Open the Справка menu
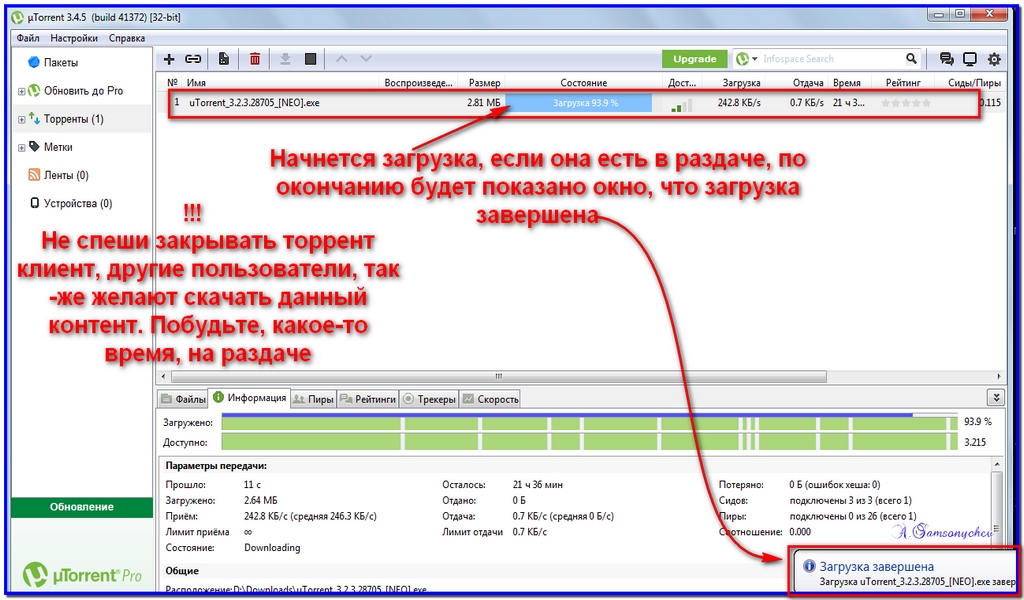Screen dimensions: 1024x600 tap(127, 38)
